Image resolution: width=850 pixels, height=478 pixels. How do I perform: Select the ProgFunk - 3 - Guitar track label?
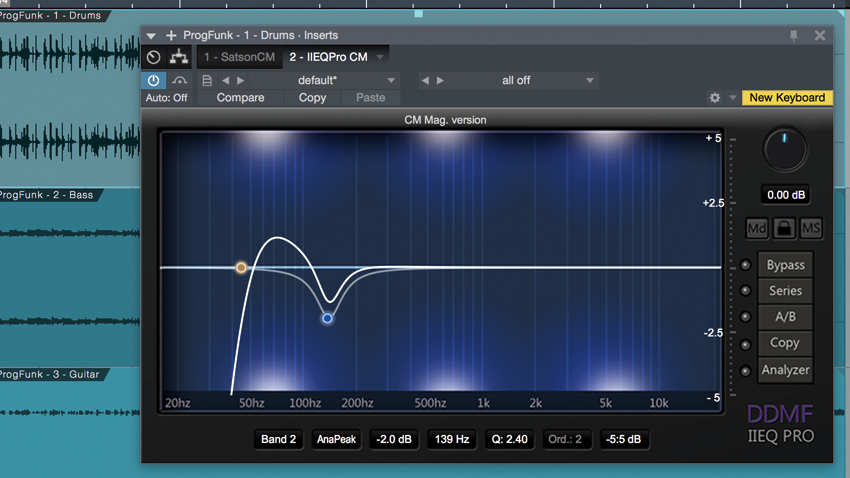coord(50,374)
